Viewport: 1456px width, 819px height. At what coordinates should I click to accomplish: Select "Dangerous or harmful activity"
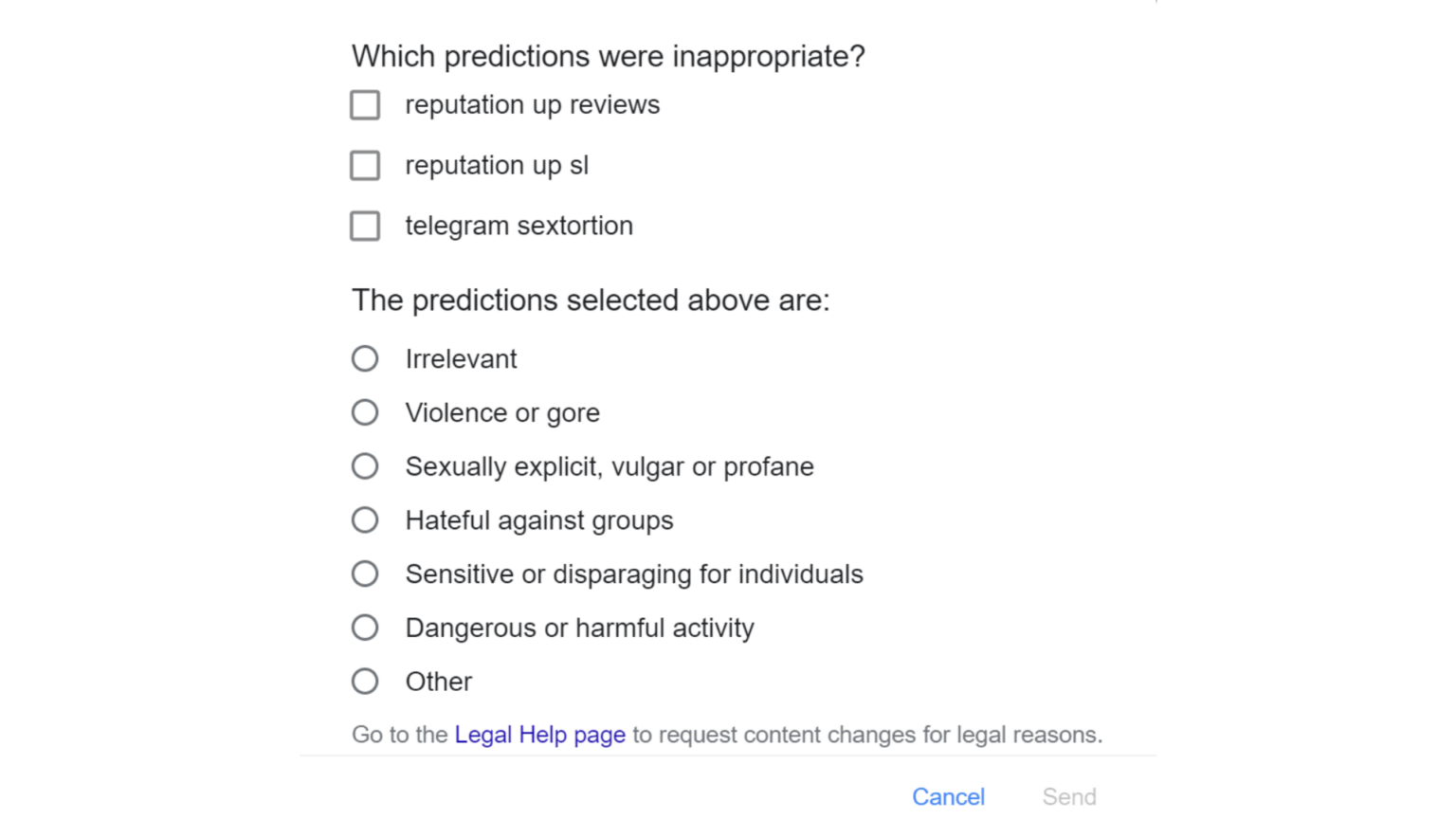365,627
